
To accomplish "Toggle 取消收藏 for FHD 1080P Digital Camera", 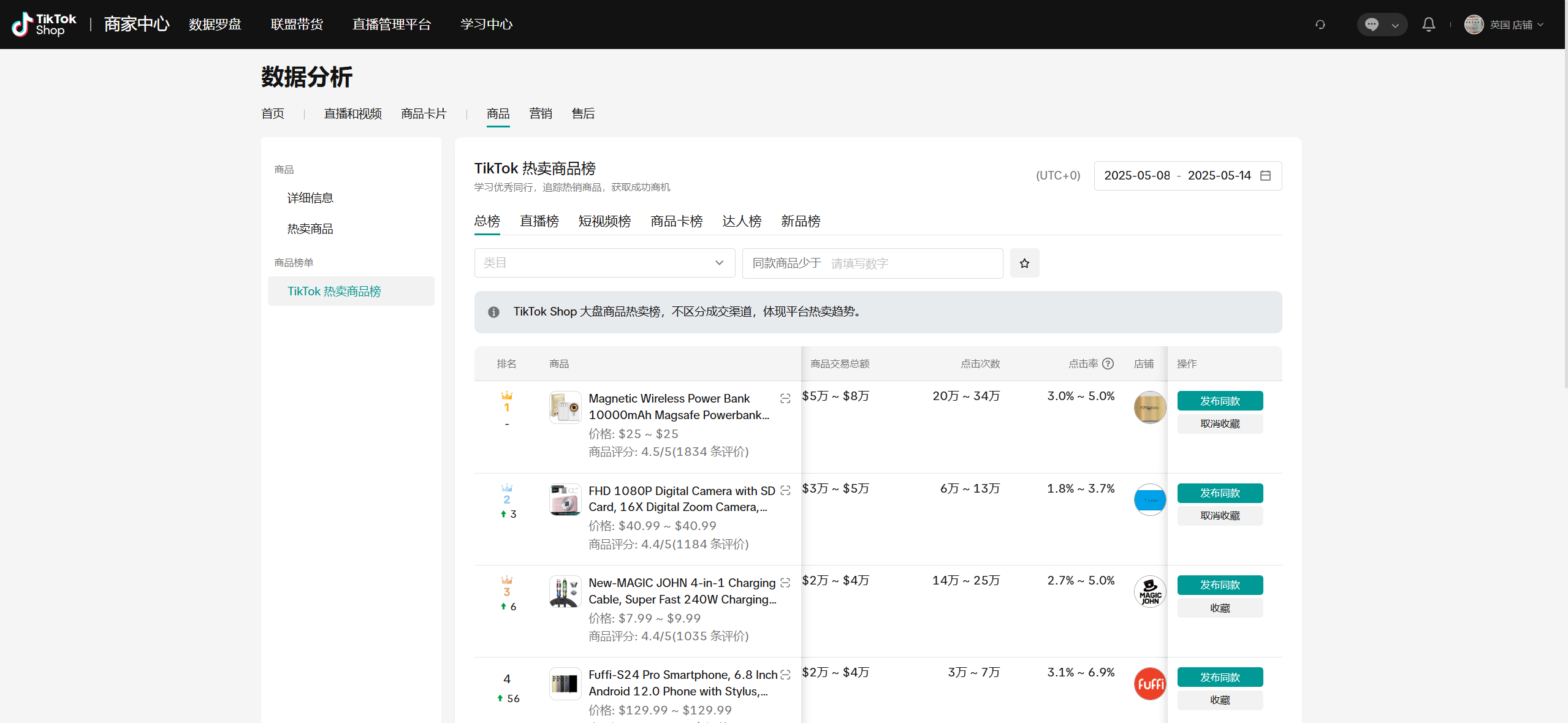I will click(x=1220, y=516).
